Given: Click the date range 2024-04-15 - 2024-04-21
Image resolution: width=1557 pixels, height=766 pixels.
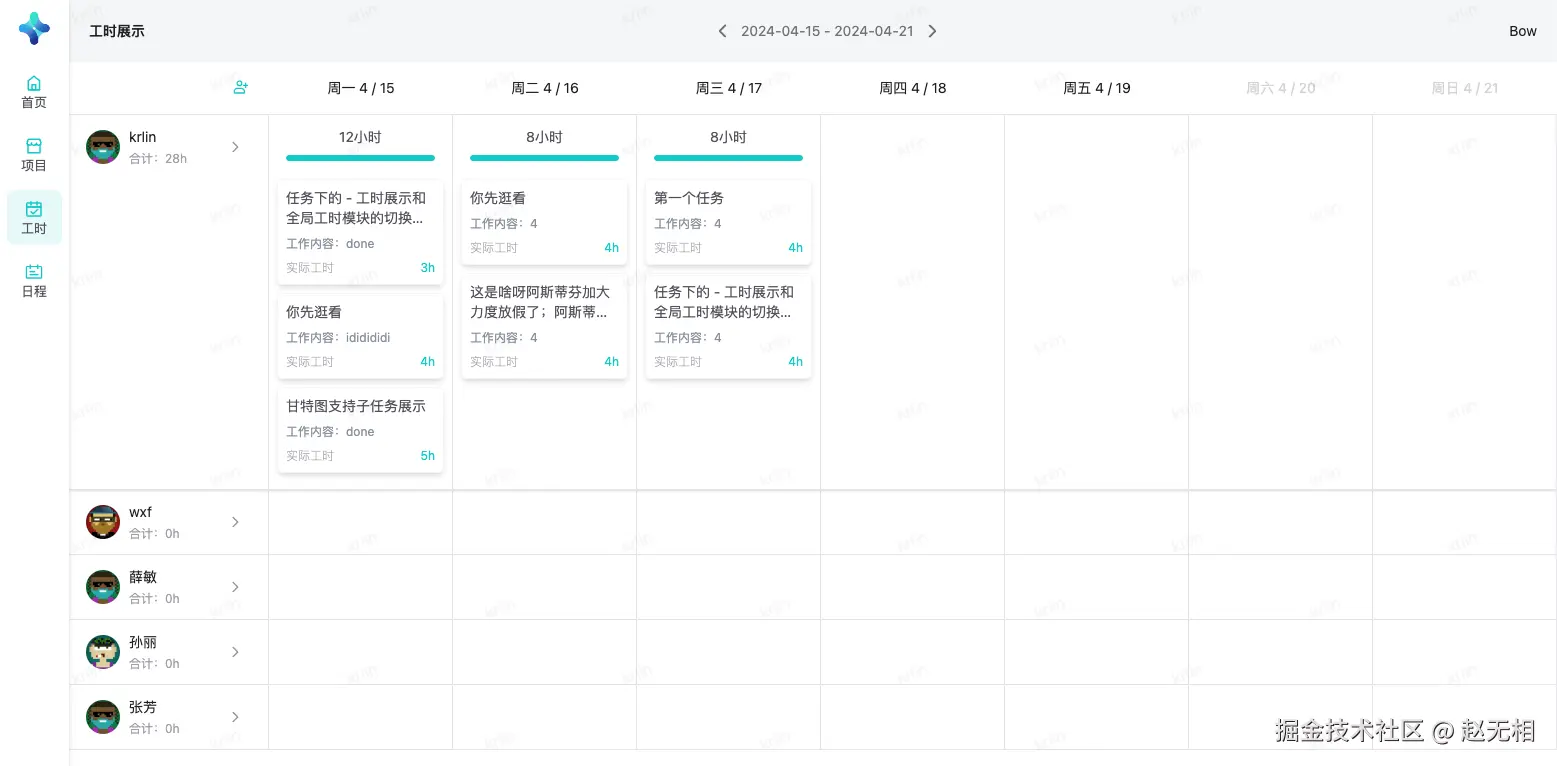Looking at the screenshot, I should point(827,31).
